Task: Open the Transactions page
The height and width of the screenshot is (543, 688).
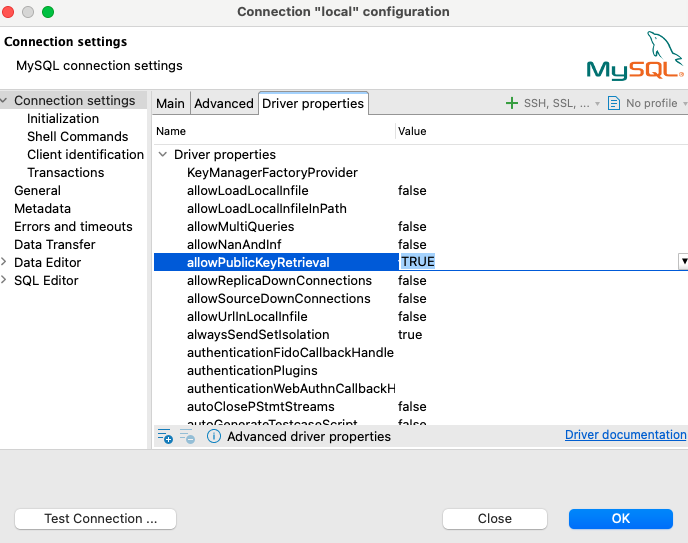Action: 66,172
